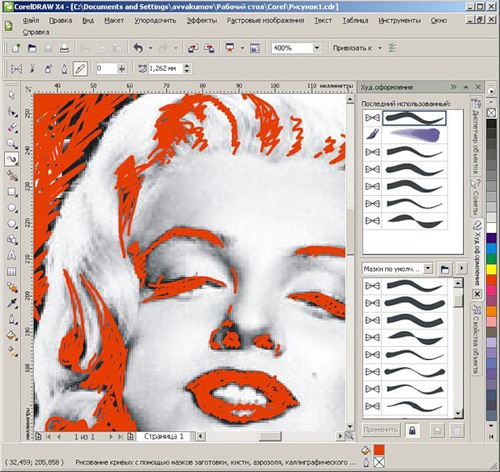Image resolution: width=500 pixels, height=472 pixels.
Task: Open the Растровые изображения menu
Action: (x=265, y=21)
